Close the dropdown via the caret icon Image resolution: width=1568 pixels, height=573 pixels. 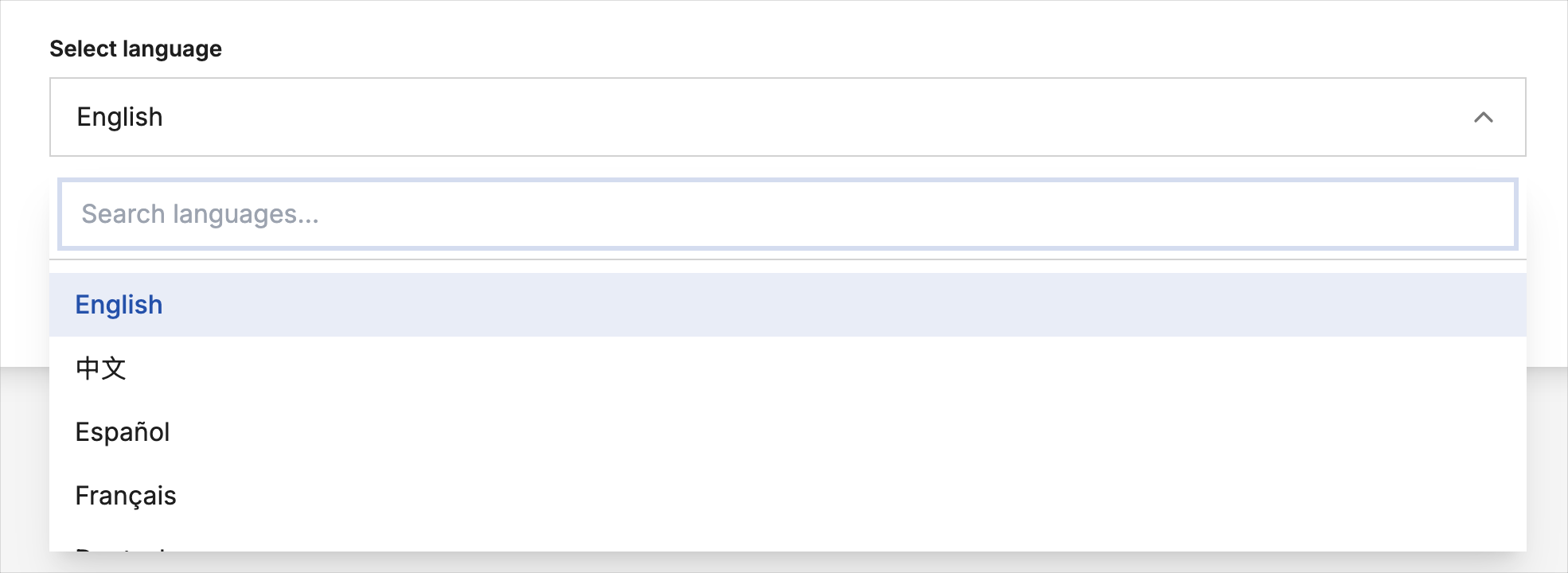(1483, 118)
